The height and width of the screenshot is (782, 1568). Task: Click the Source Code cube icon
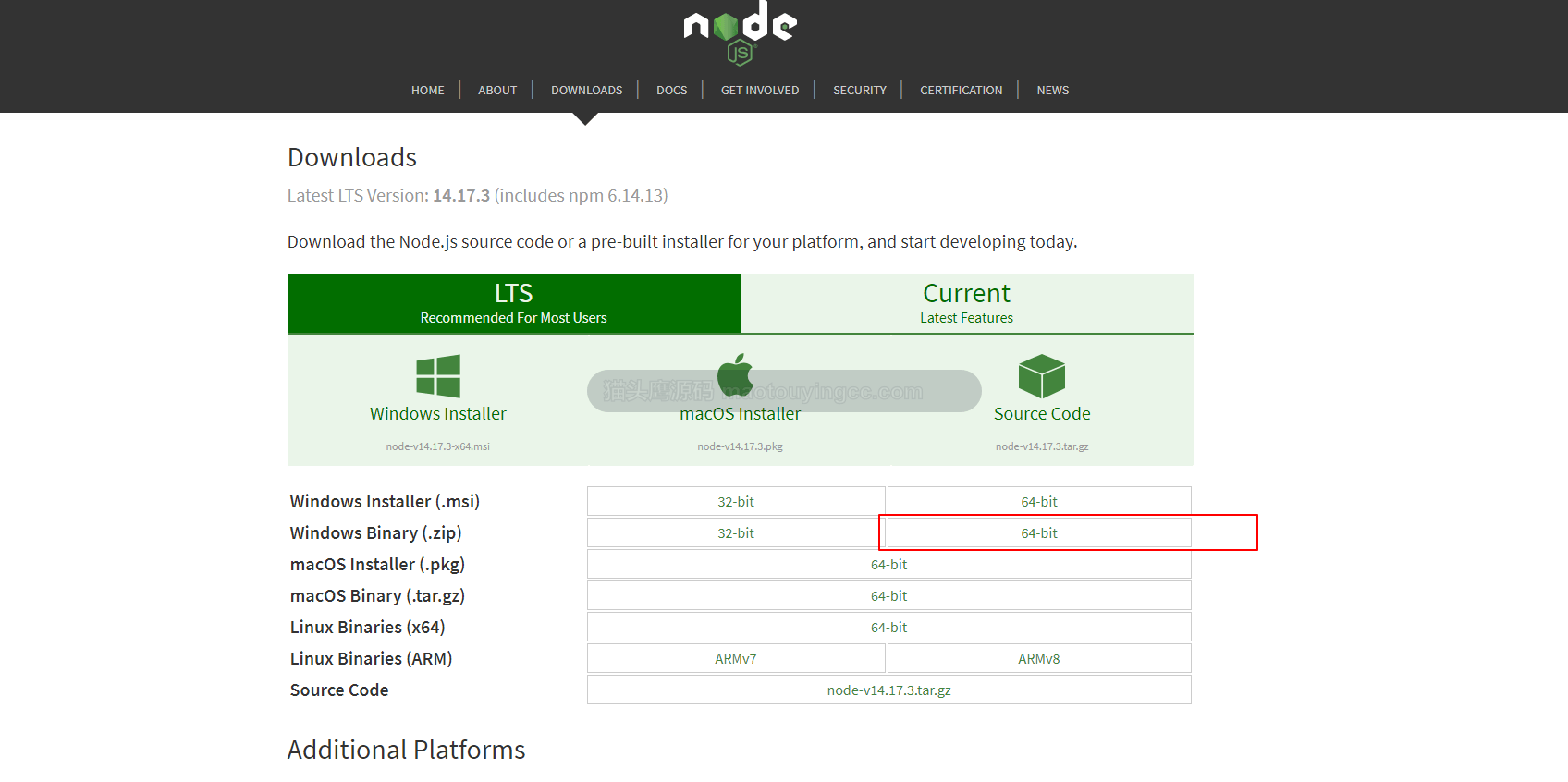1042,376
